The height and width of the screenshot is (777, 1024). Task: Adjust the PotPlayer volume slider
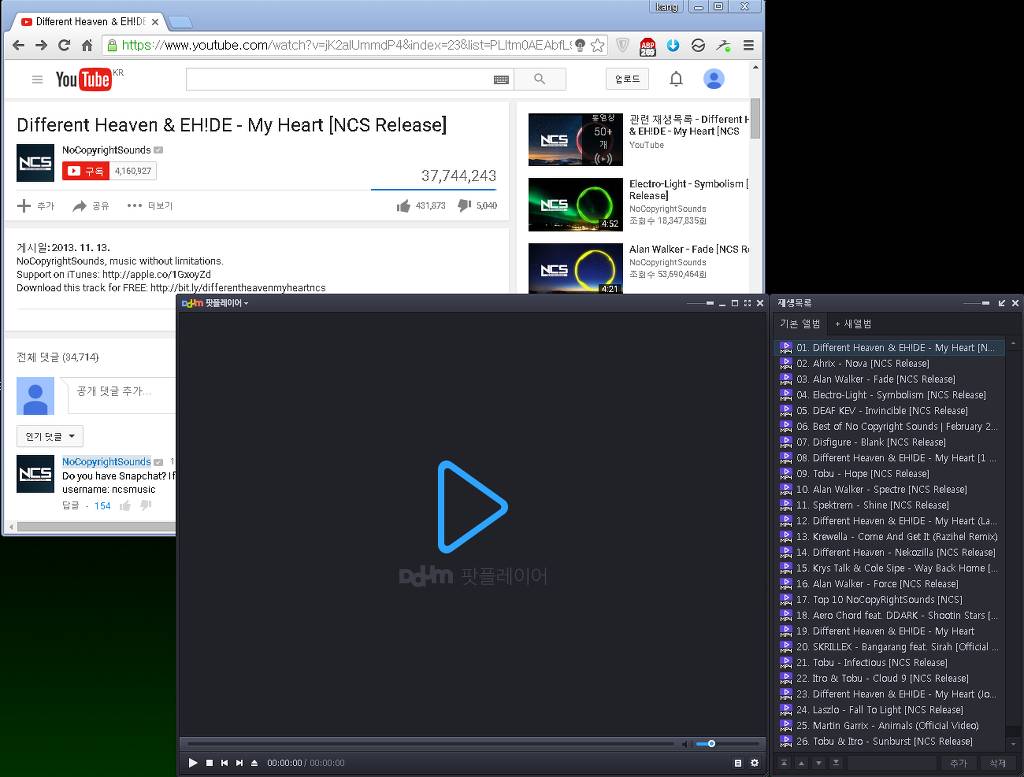712,744
